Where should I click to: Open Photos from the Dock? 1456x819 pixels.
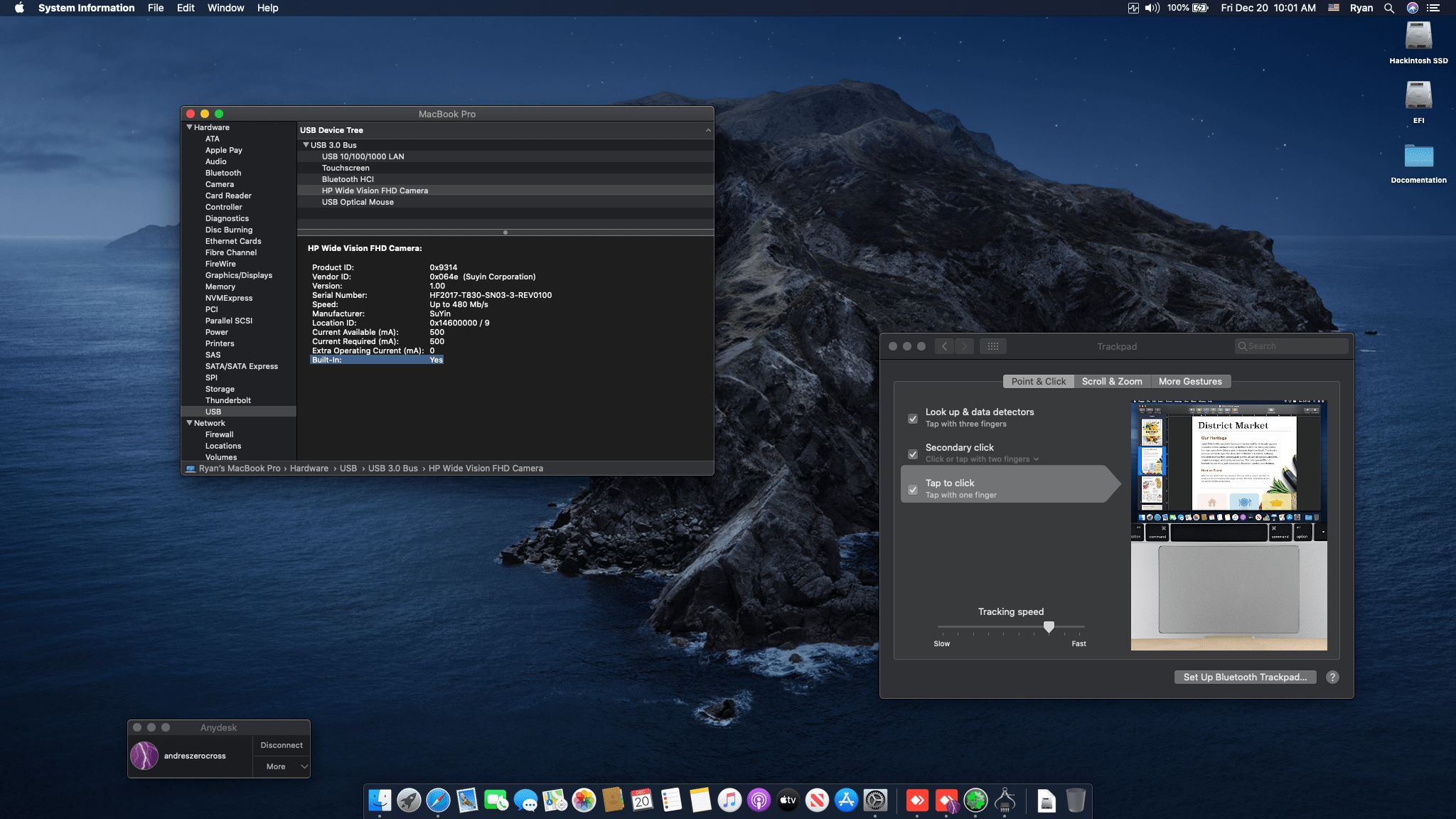[x=584, y=801]
